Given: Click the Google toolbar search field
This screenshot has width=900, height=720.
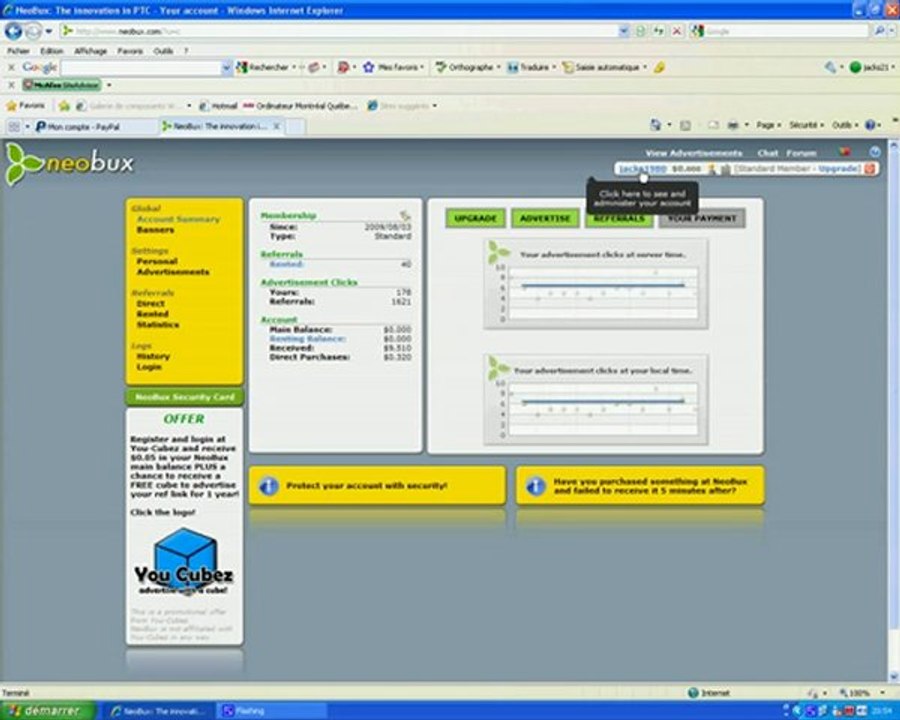Looking at the screenshot, I should pyautogui.click(x=141, y=68).
